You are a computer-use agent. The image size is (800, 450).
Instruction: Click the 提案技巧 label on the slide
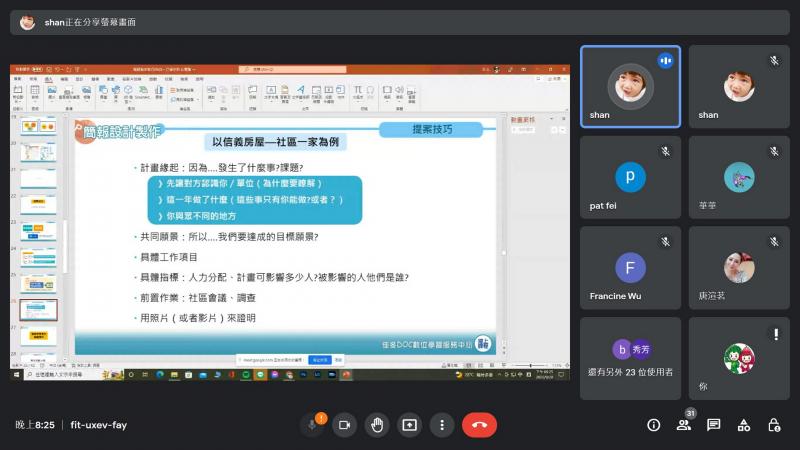(x=432, y=130)
